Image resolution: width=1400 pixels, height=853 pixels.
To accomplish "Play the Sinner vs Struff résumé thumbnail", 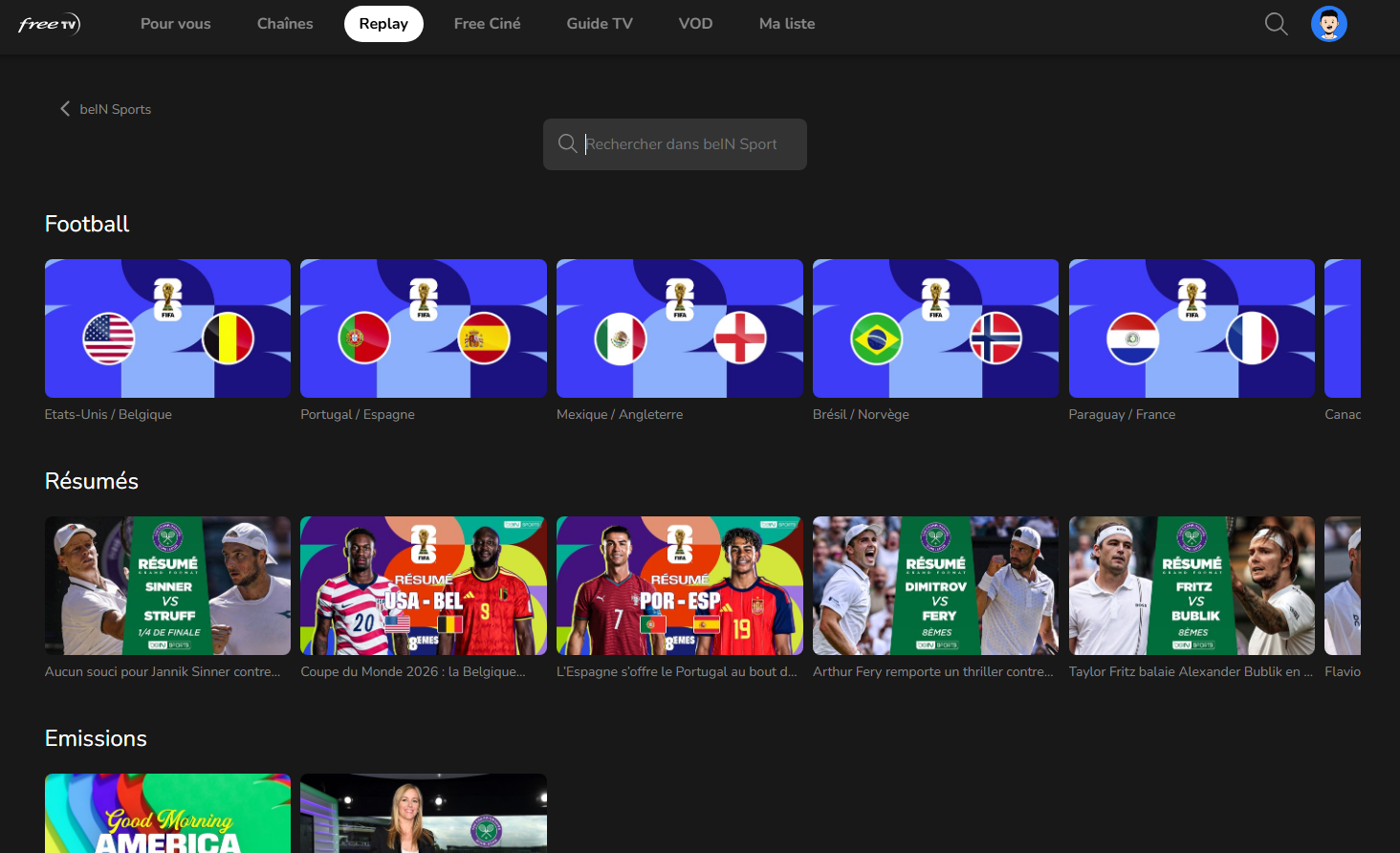I will pyautogui.click(x=167, y=585).
